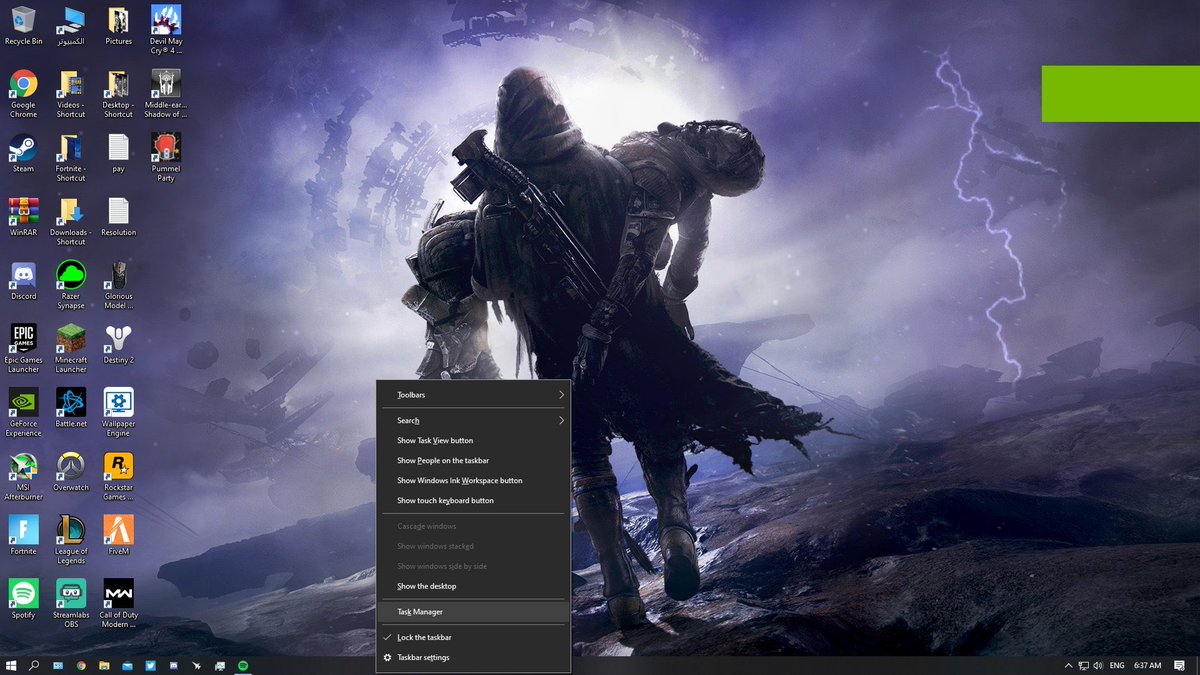The height and width of the screenshot is (675, 1200).
Task: Choose Show Task View button
Action: pyautogui.click(x=473, y=441)
